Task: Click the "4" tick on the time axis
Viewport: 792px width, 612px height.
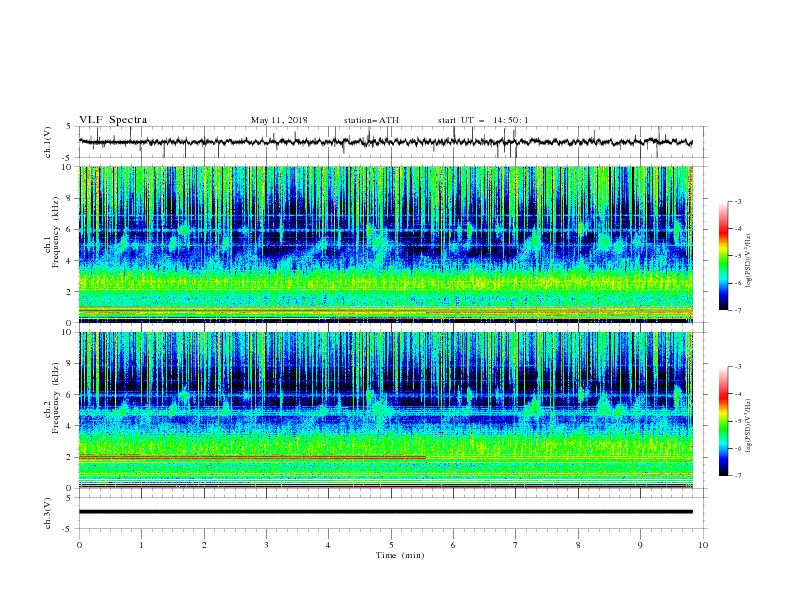Action: click(328, 545)
